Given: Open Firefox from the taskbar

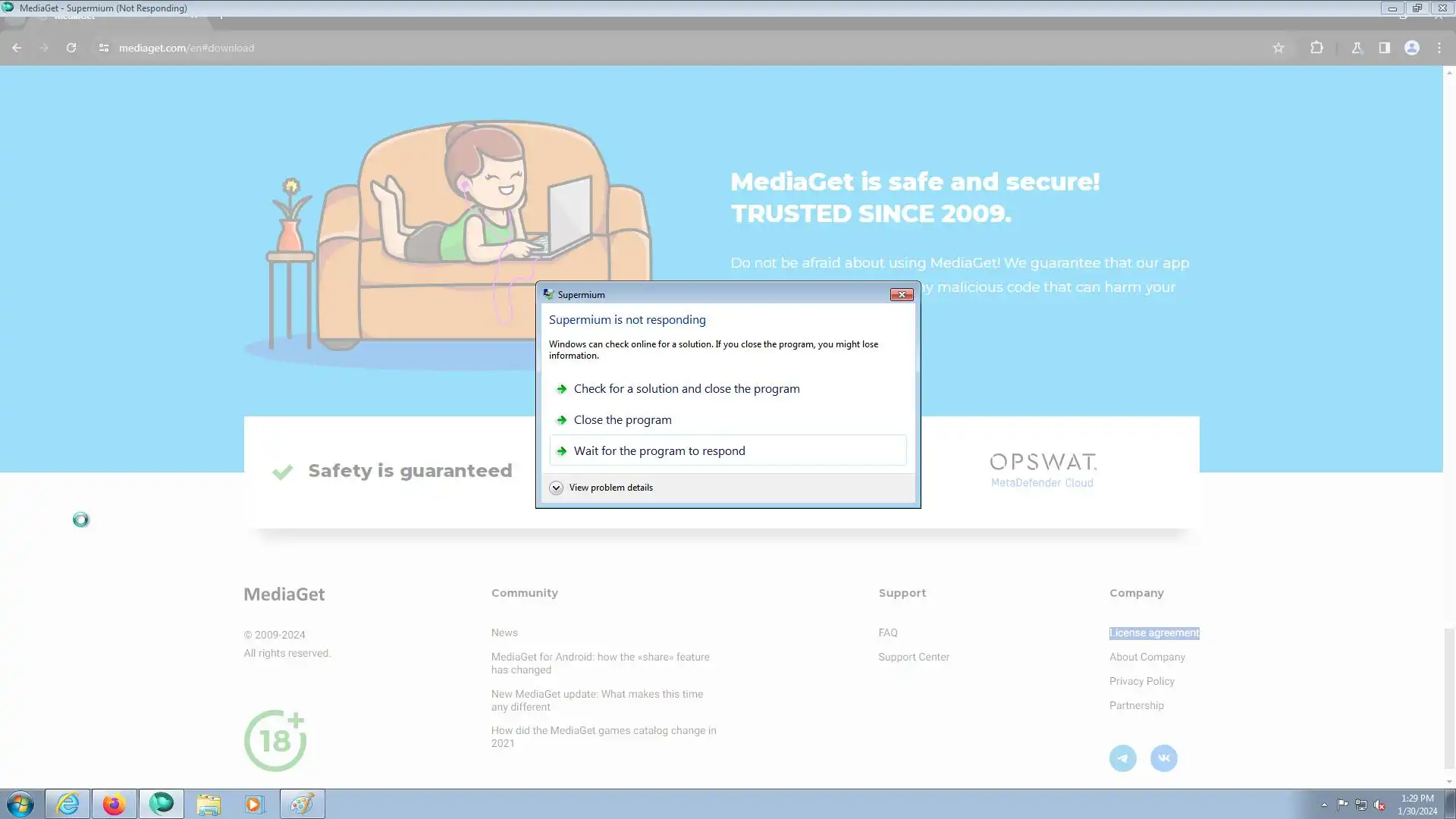Looking at the screenshot, I should (x=115, y=804).
